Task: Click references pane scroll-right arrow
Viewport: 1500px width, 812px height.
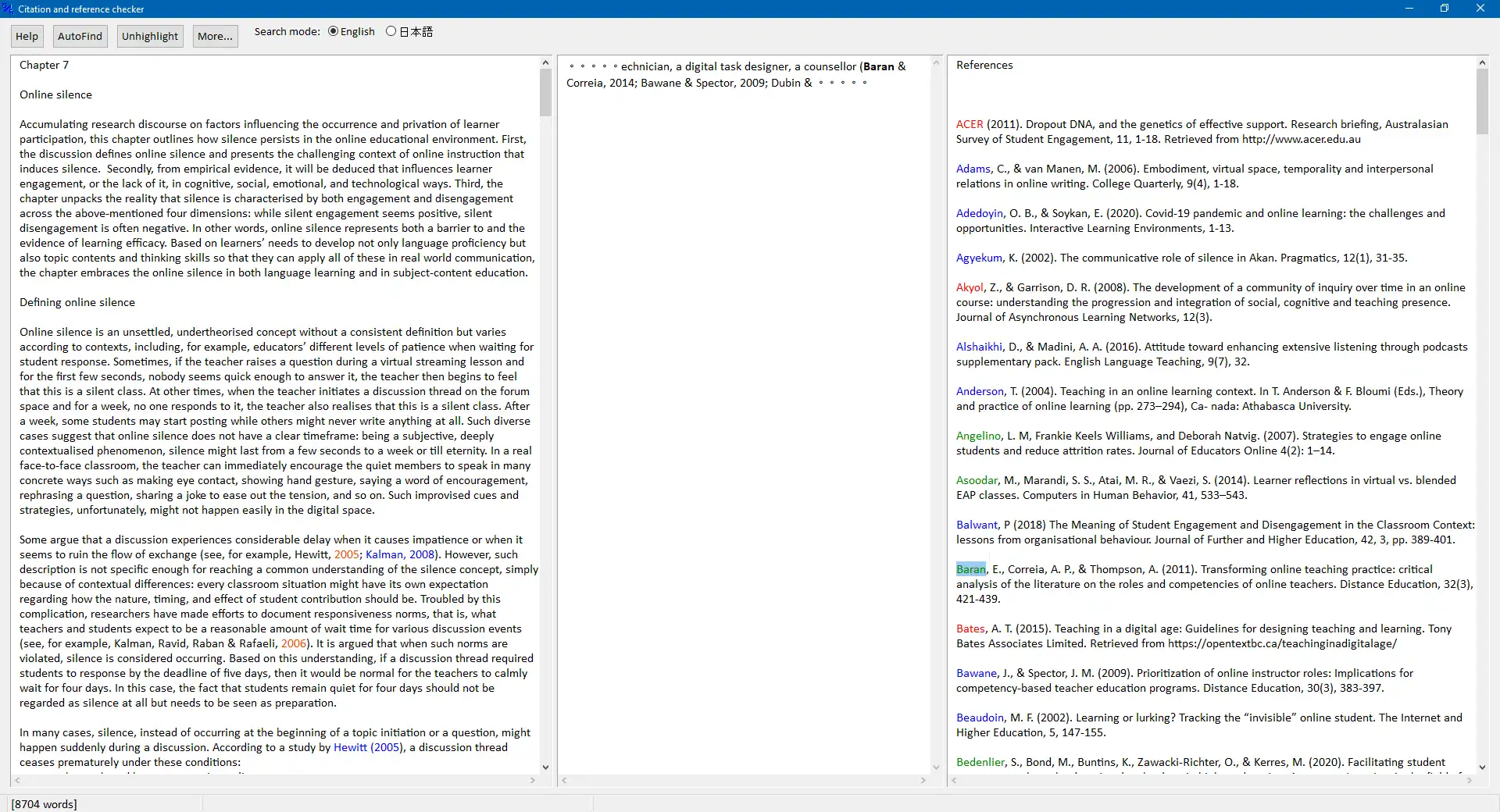Action: 1470,780
